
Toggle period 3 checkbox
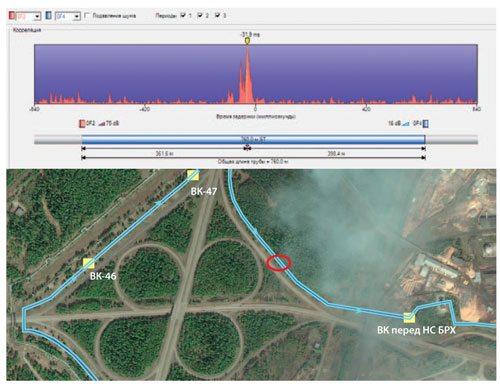point(217,15)
